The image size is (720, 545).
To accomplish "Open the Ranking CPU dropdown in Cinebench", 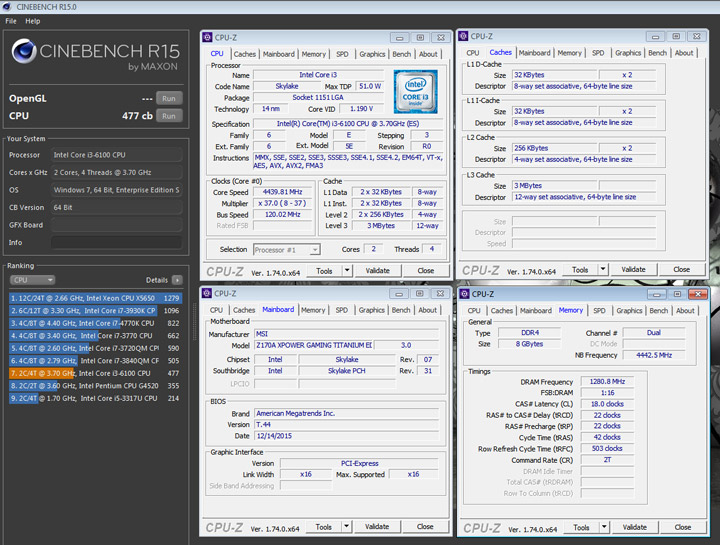I will [31, 280].
